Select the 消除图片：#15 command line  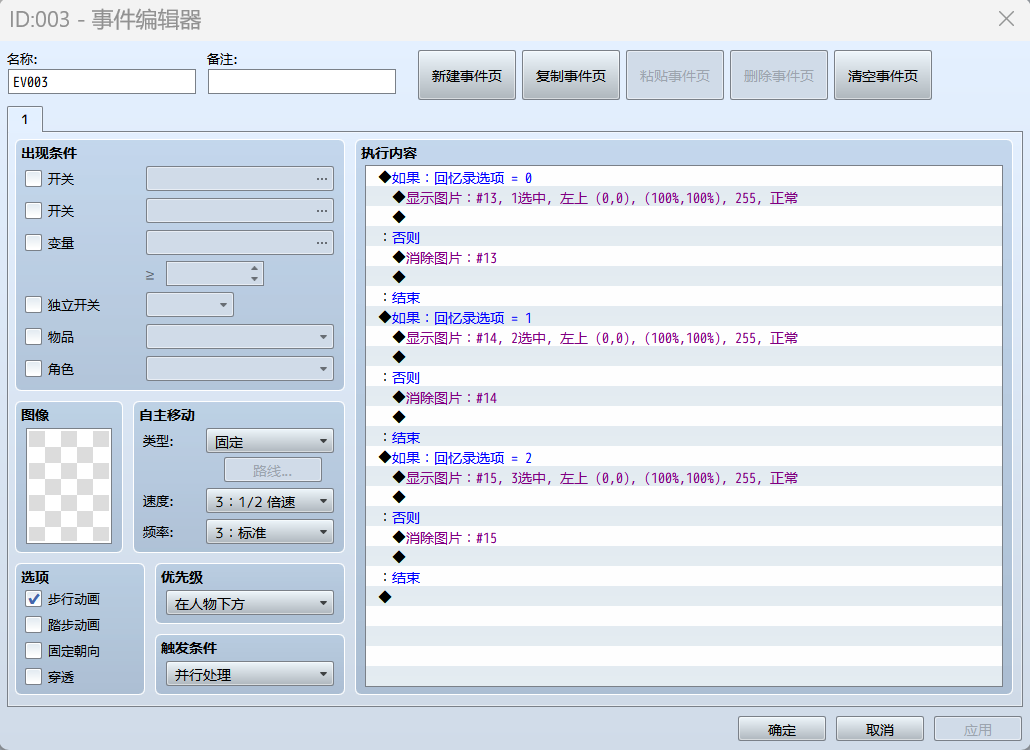point(684,538)
